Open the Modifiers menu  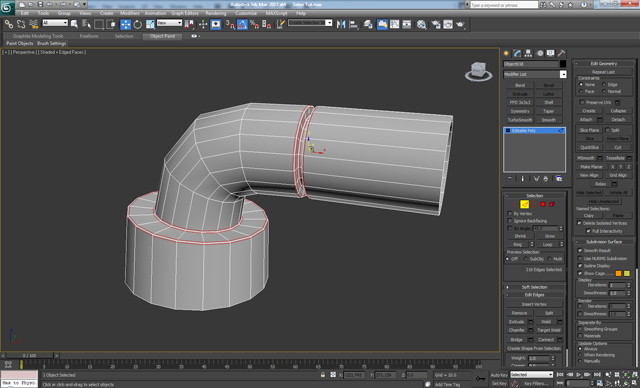tap(130, 13)
